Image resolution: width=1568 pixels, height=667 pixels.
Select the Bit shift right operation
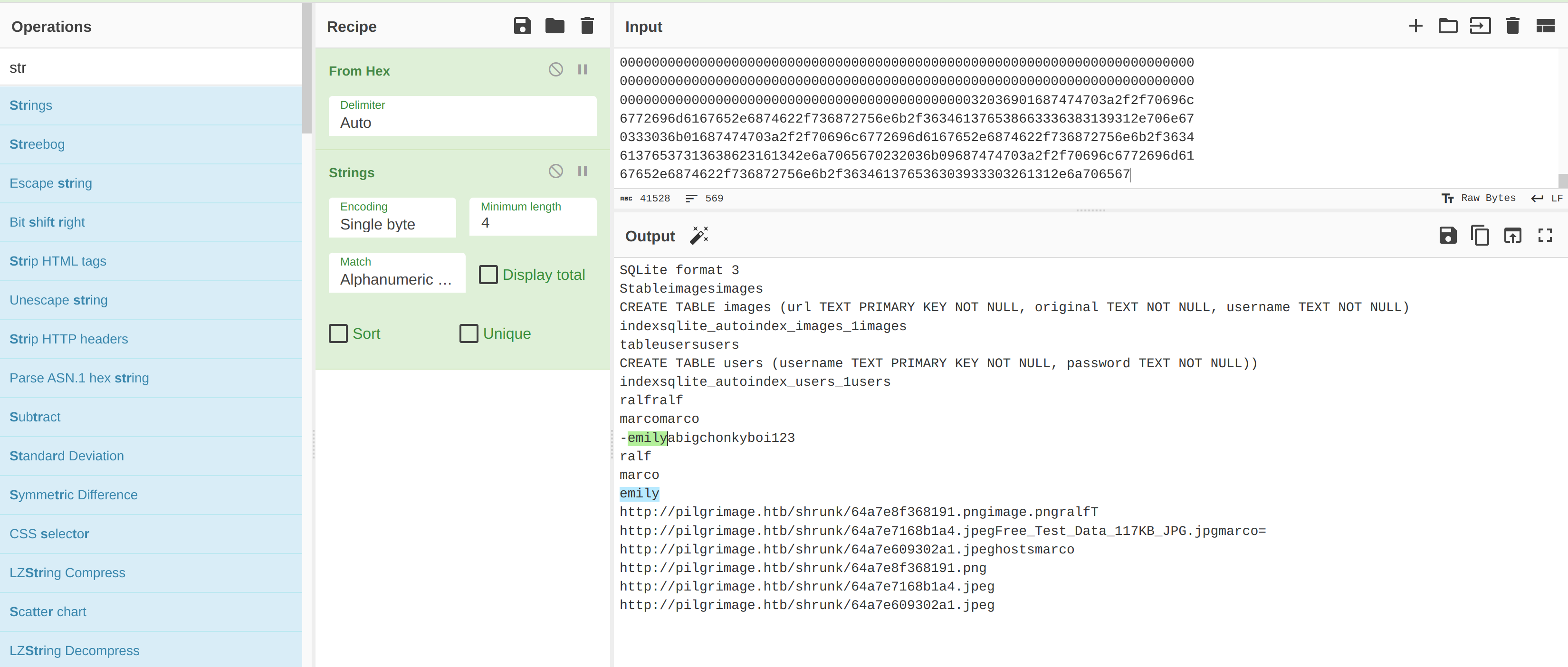click(151, 222)
